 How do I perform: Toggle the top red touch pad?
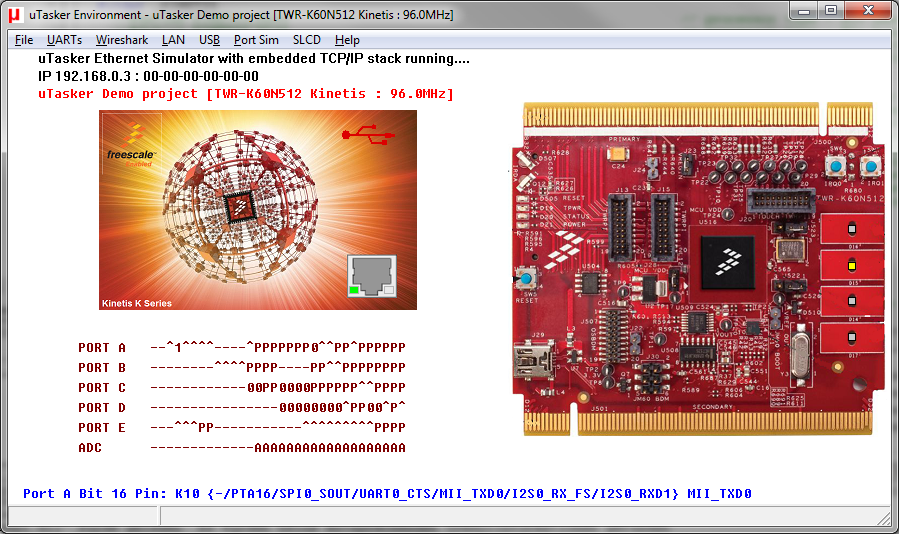(853, 229)
